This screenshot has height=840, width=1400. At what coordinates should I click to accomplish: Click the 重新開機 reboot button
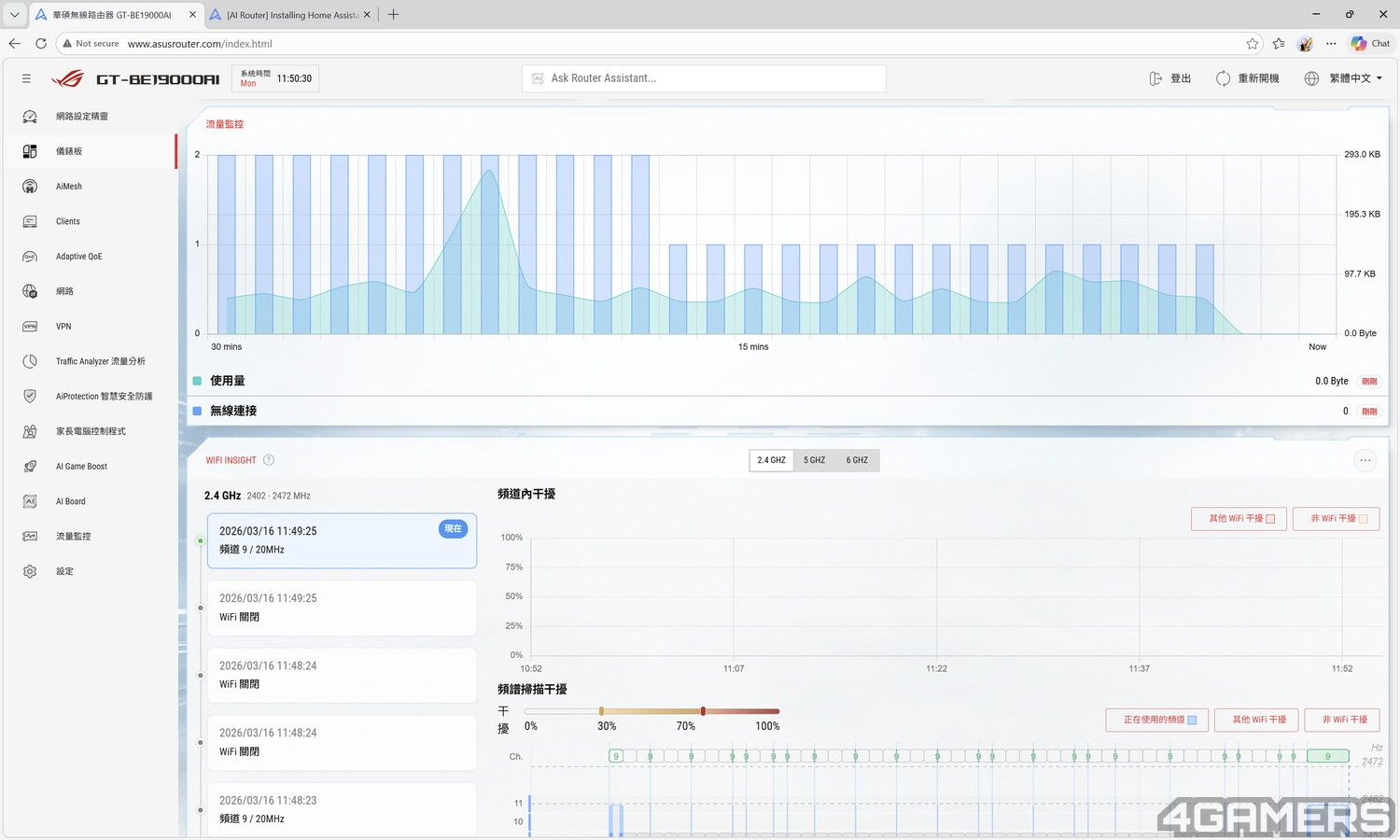1247,78
